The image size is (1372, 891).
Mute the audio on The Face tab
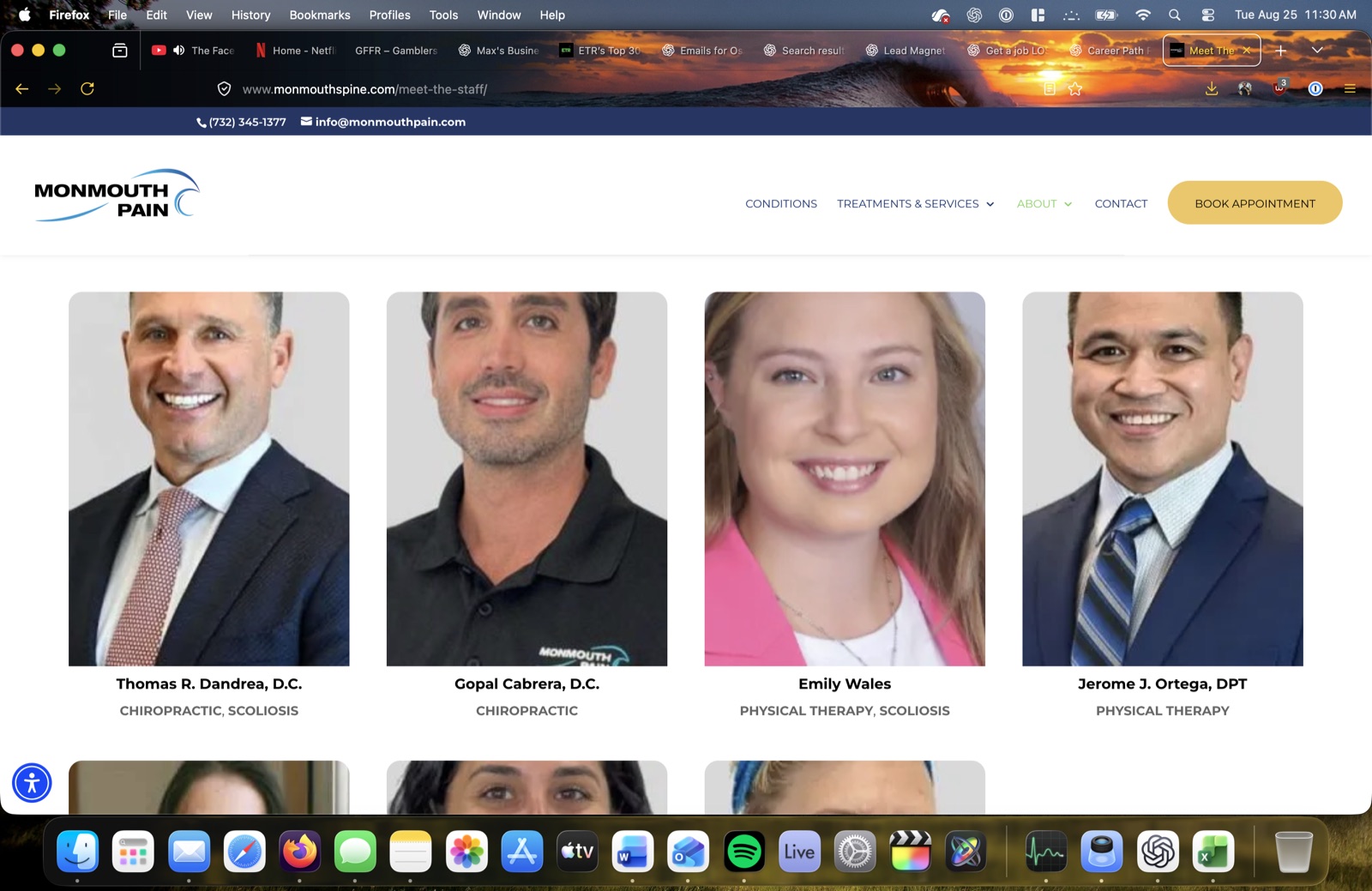point(178,51)
